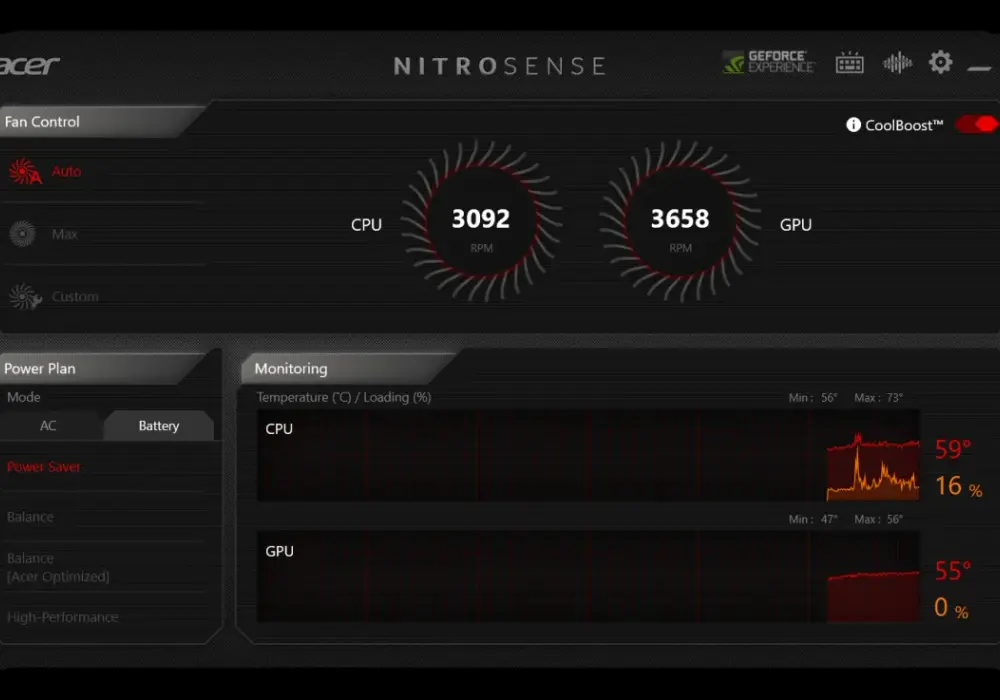Click the GPU loading value 0 %
Viewport: 1000px width, 700px height.
coord(951,608)
